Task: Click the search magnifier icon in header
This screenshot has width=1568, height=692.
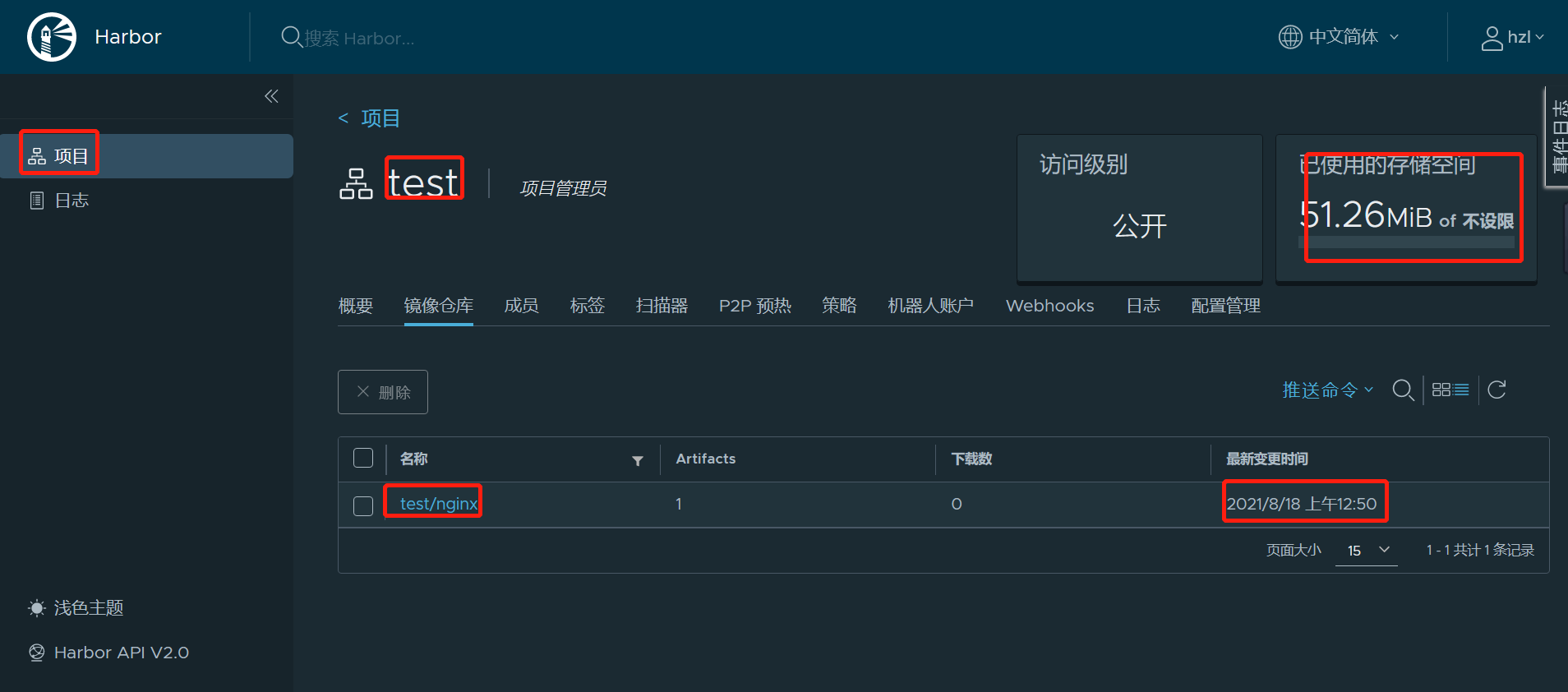Action: pyautogui.click(x=291, y=37)
